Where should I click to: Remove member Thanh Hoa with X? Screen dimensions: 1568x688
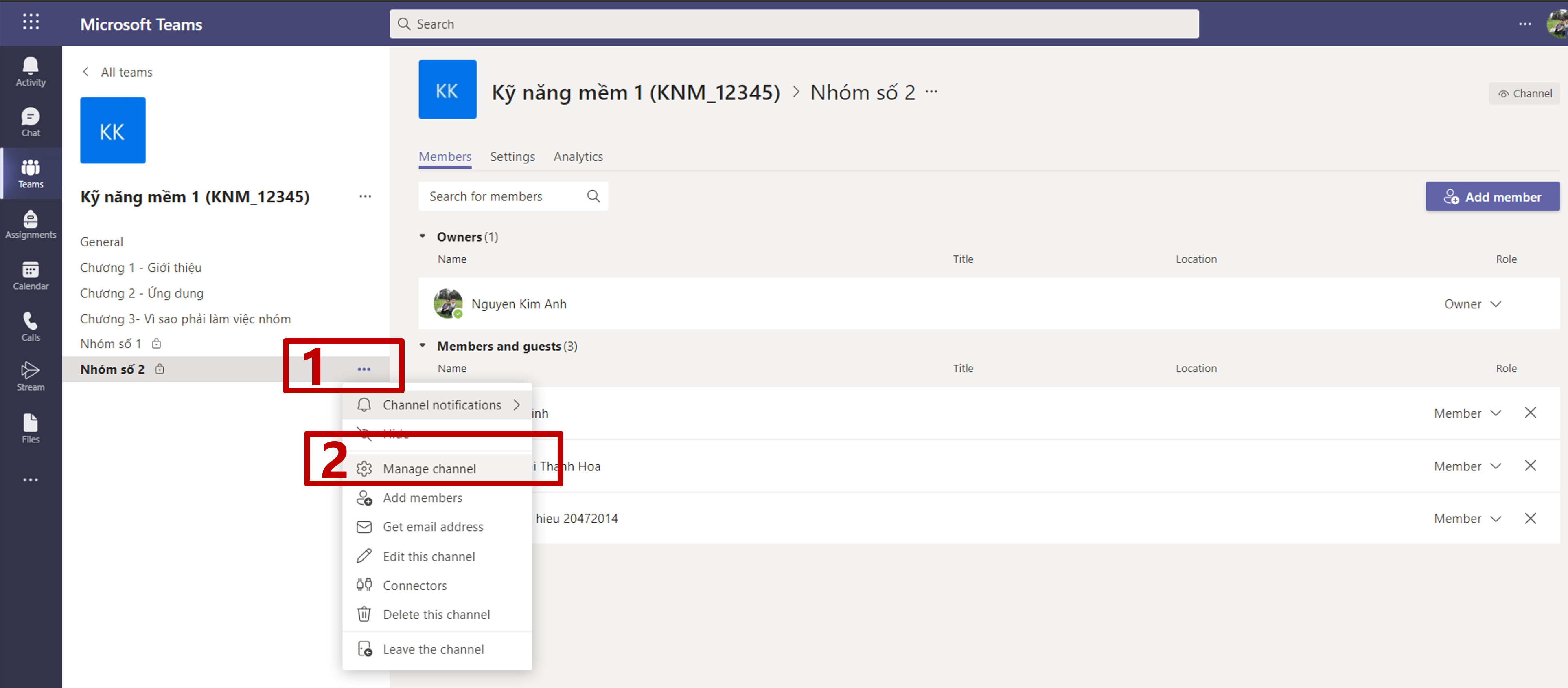pyautogui.click(x=1530, y=466)
